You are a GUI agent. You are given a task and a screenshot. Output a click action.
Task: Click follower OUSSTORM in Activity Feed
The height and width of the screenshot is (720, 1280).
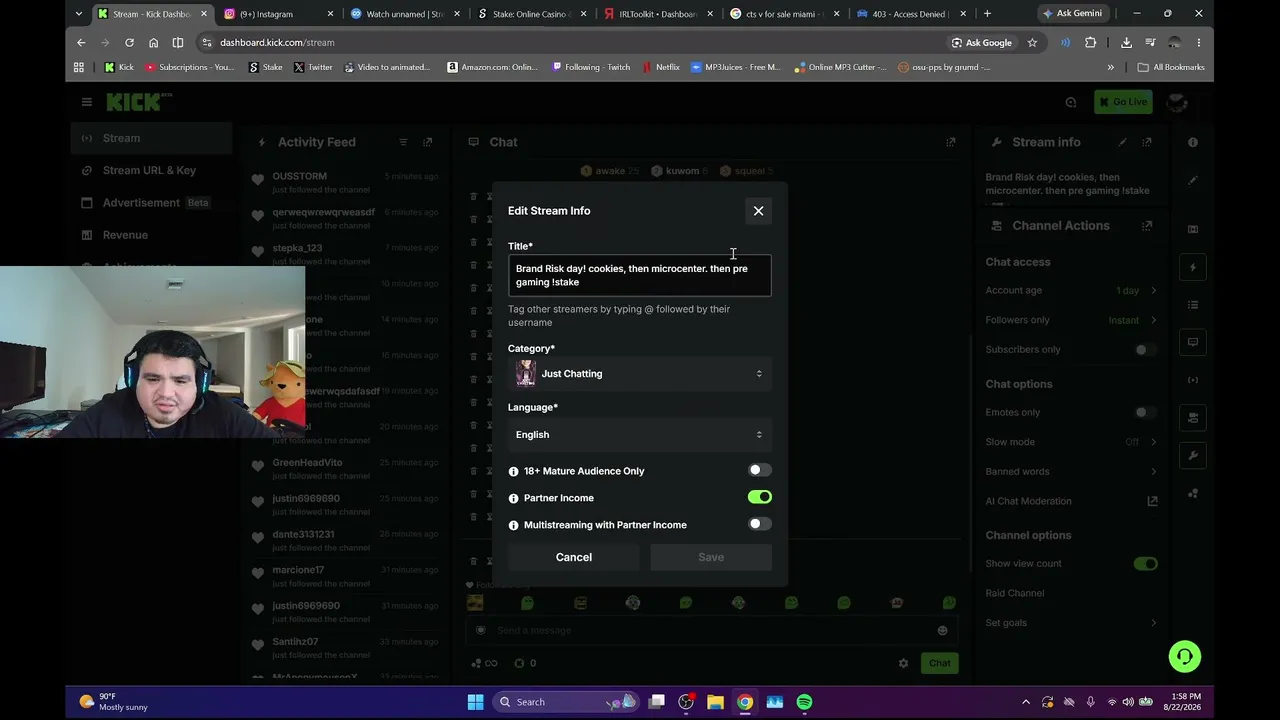pos(300,177)
